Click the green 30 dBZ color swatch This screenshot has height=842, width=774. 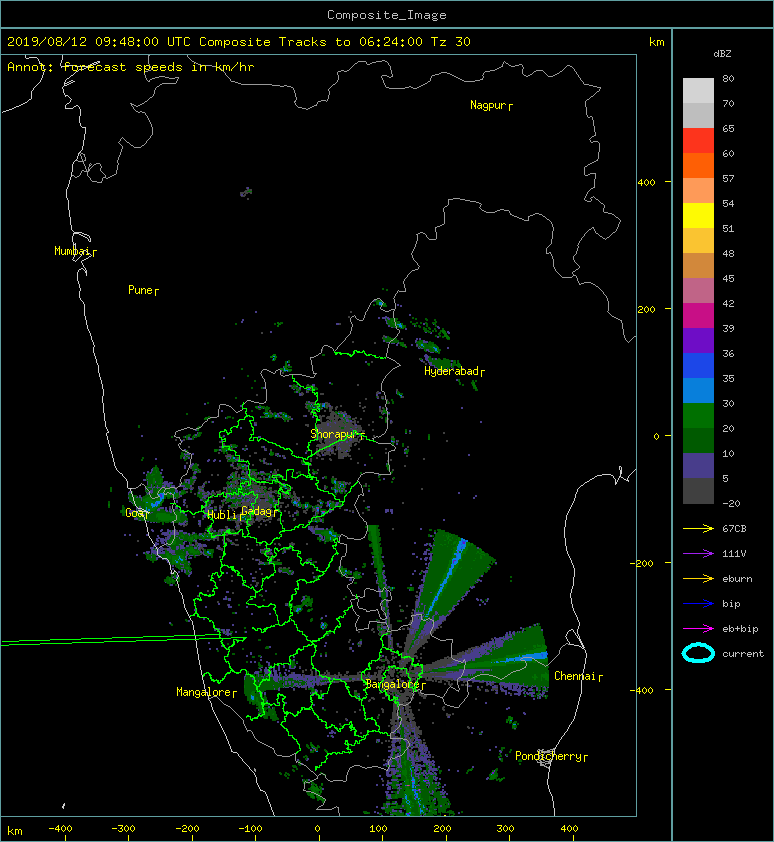click(698, 415)
